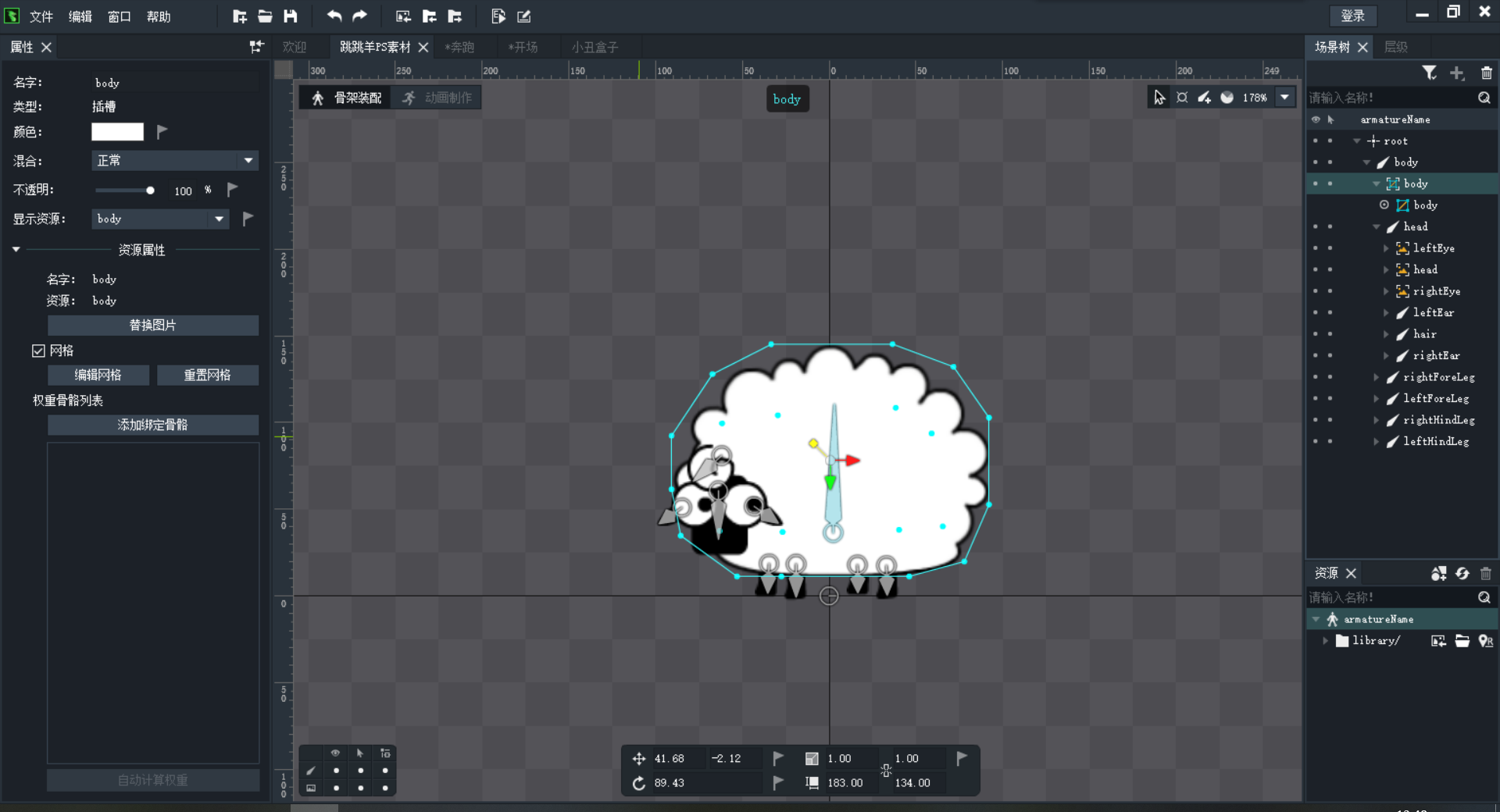Click the scene tree filter icon
The height and width of the screenshot is (812, 1500).
[1429, 73]
